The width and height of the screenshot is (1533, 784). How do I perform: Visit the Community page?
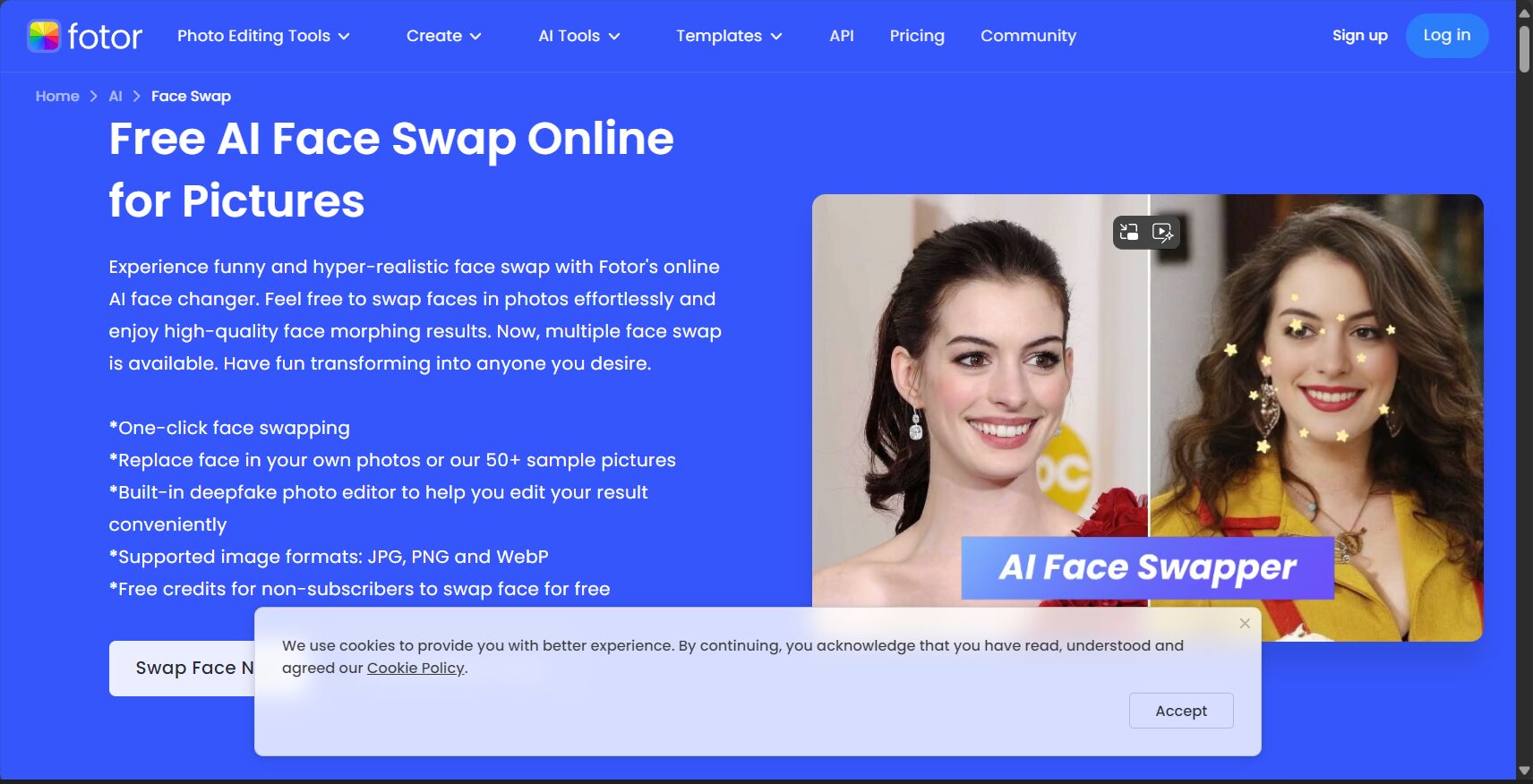(1028, 36)
